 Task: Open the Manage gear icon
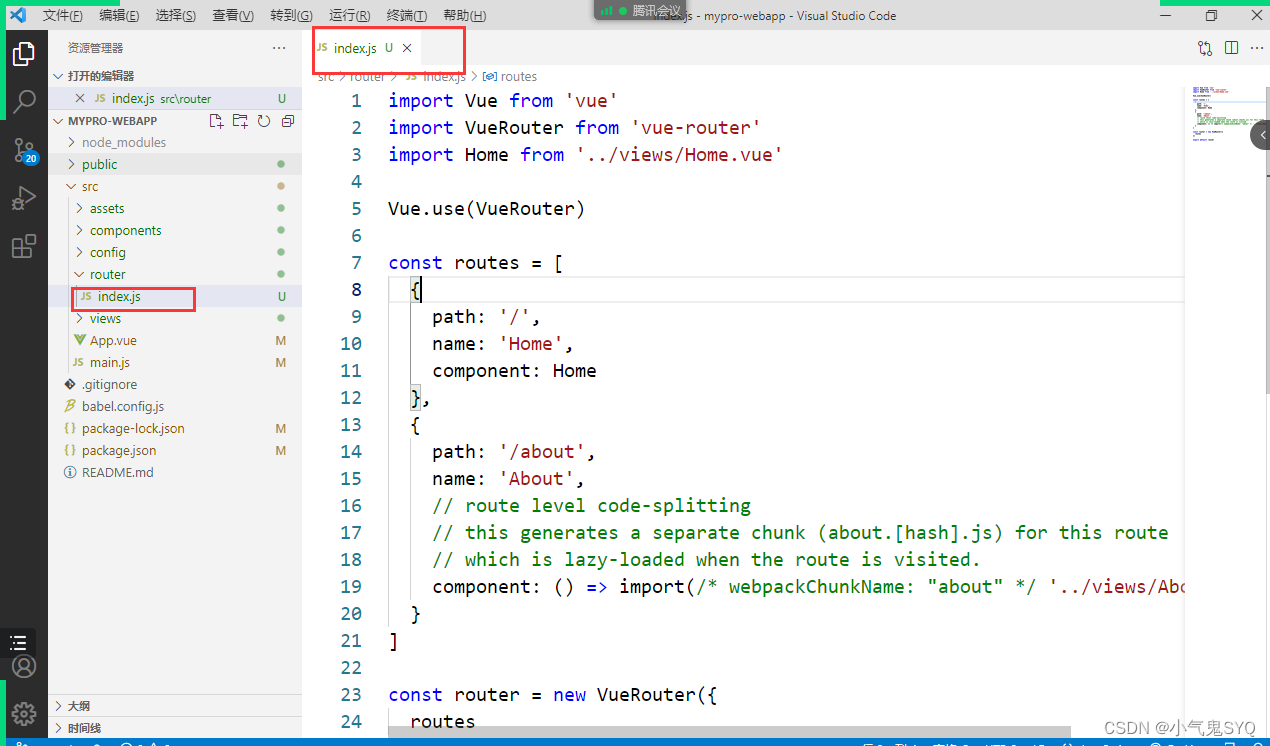click(24, 713)
